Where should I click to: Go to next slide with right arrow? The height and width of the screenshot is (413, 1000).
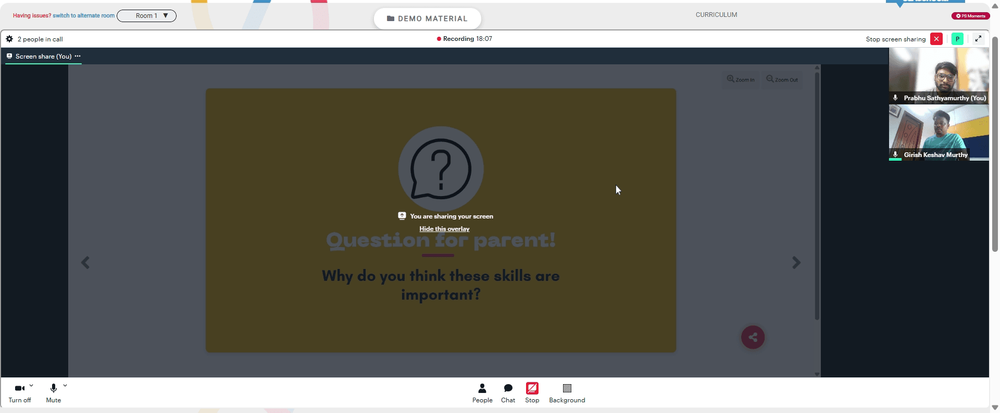tap(796, 263)
